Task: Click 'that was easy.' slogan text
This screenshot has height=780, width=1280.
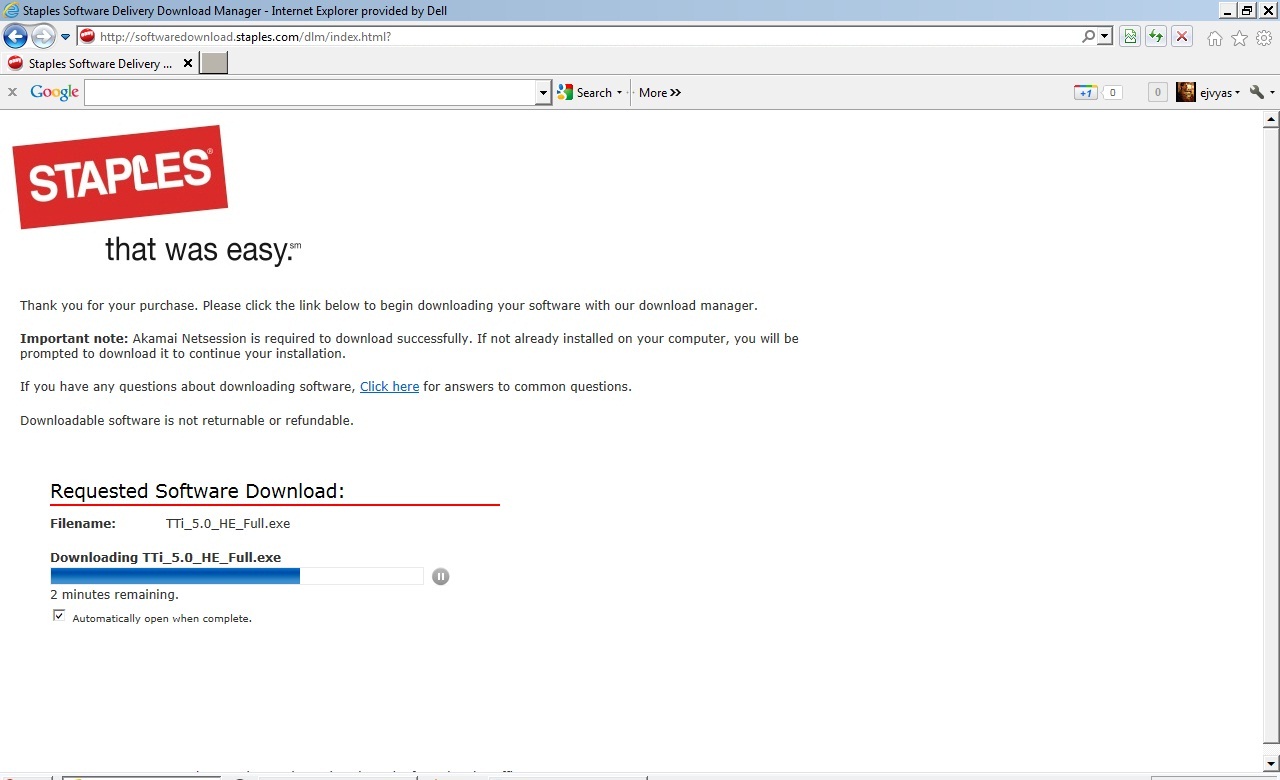Action: tap(202, 250)
